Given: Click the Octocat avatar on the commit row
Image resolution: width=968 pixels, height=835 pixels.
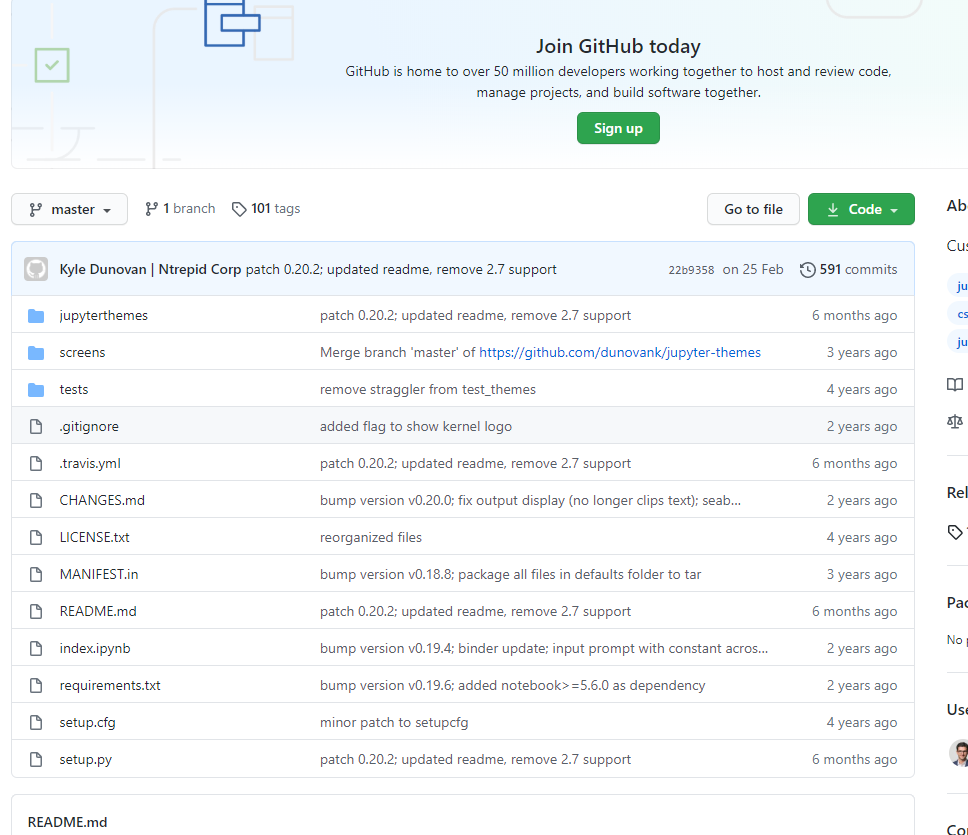Looking at the screenshot, I should (37, 268).
